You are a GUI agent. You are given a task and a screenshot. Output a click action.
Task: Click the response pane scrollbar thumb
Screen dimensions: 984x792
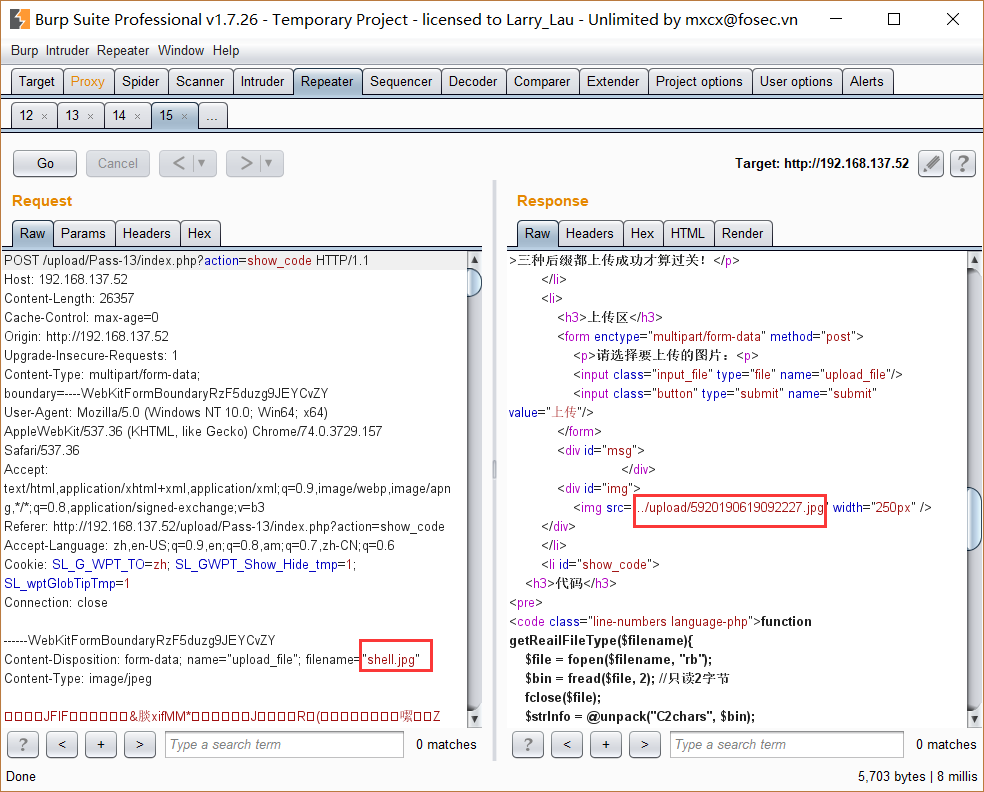click(x=974, y=520)
